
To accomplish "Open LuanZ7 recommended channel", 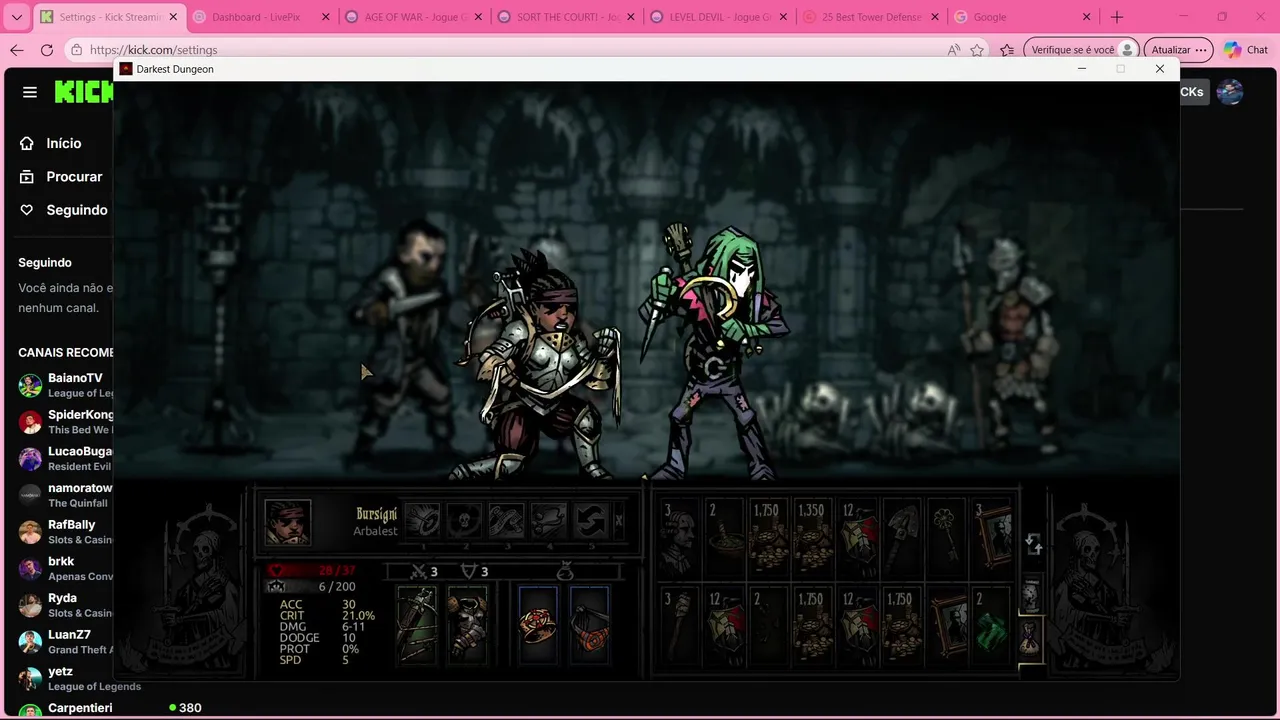I will (x=66, y=642).
